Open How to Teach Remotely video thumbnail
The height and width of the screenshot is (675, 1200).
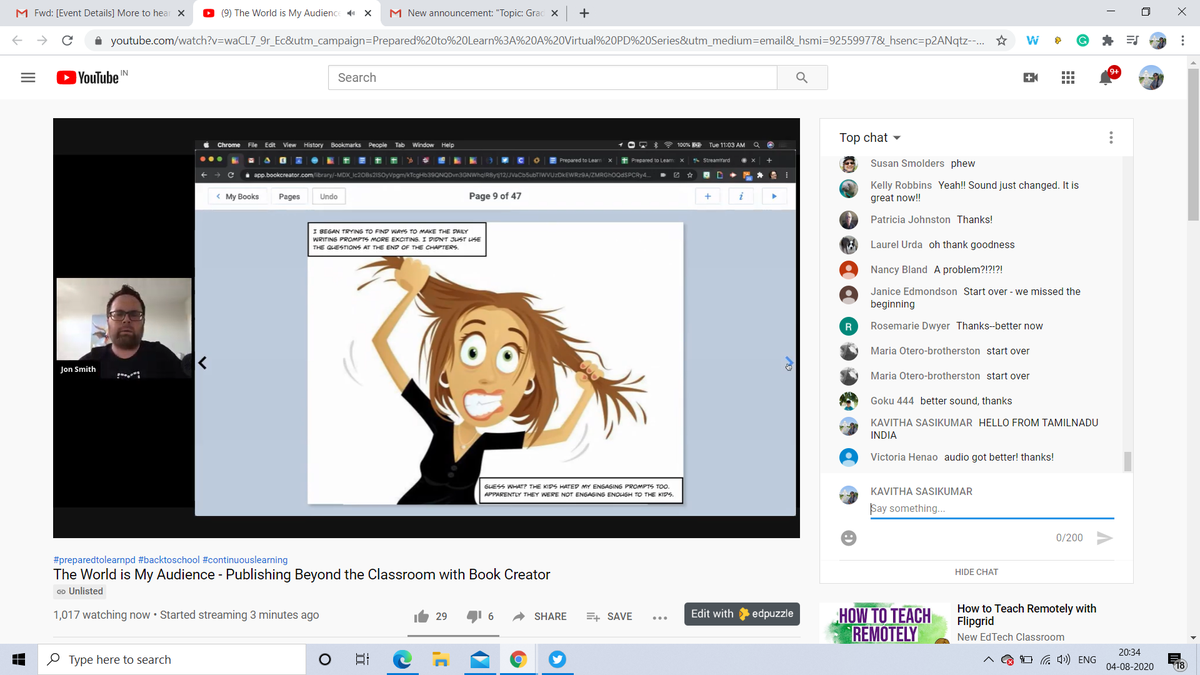pyautogui.click(x=884, y=623)
